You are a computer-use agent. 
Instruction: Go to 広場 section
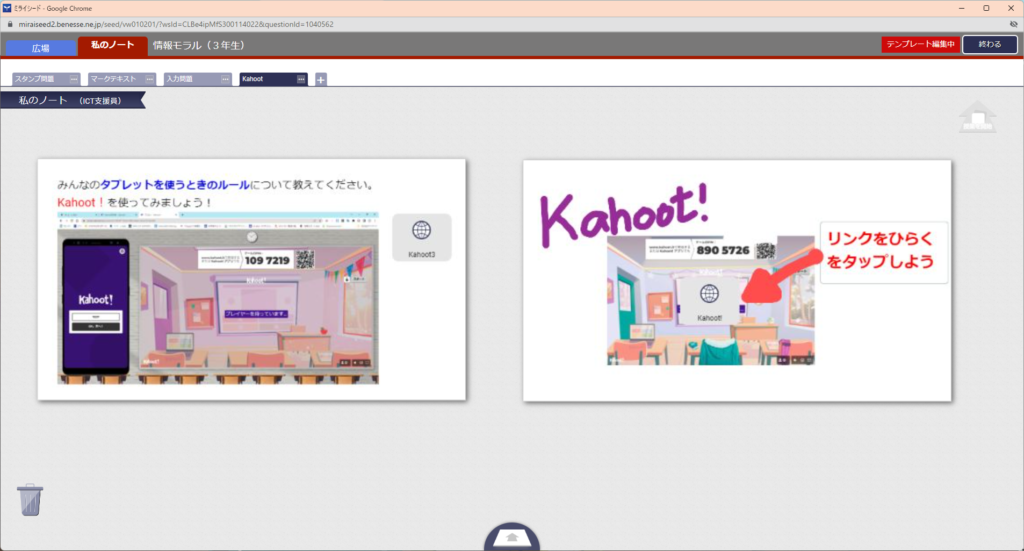pos(40,48)
